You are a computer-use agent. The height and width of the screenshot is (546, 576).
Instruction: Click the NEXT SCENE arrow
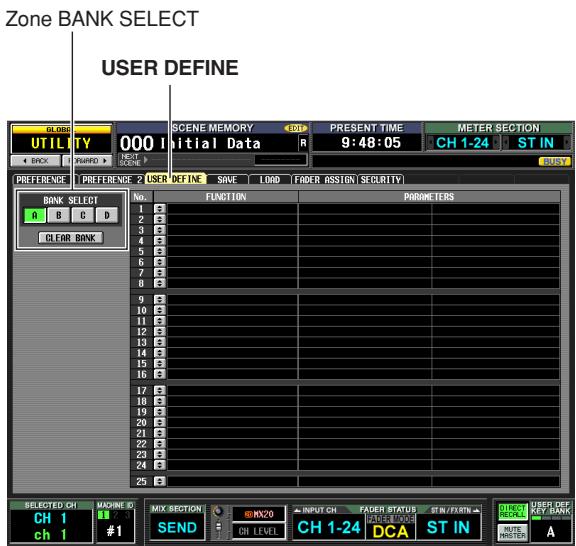point(146,159)
